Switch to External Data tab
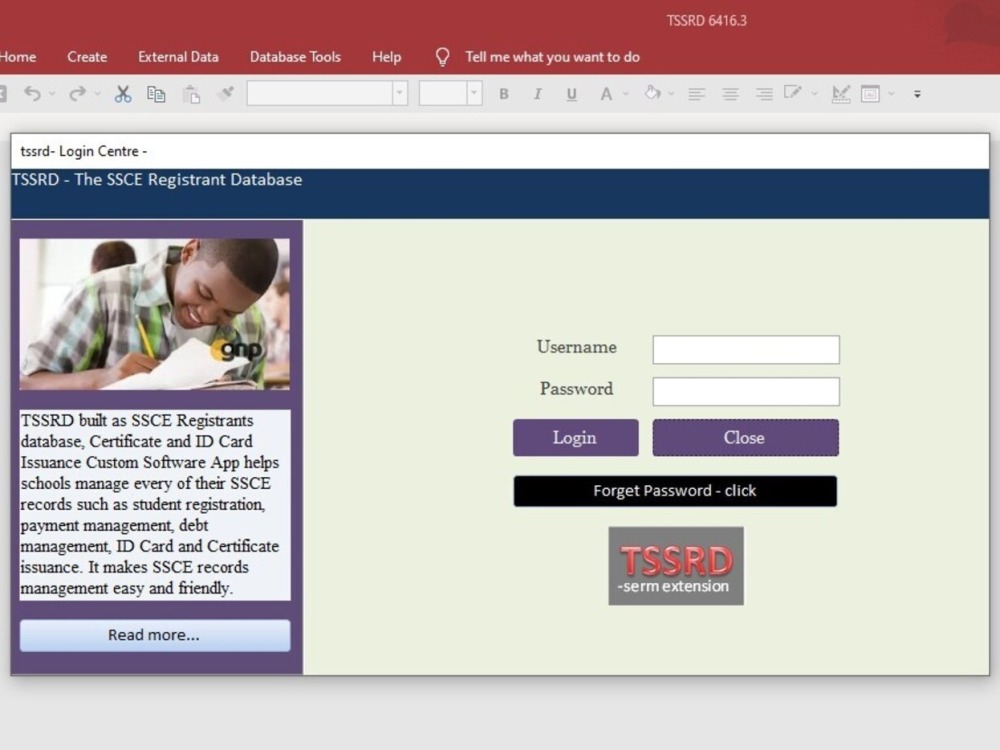Screen dimensions: 1000x750 point(179,57)
